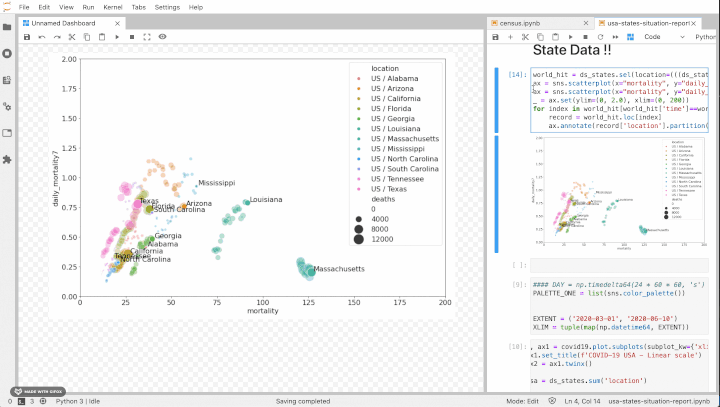Click the blue dashboard icon in notebook toolbar

[630, 37]
